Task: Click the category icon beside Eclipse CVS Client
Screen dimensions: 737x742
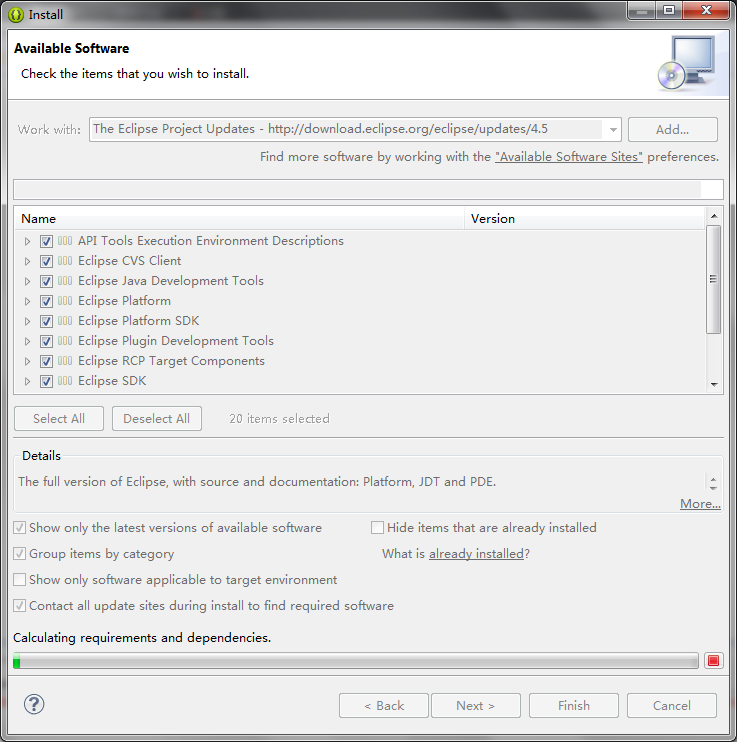Action: [x=65, y=261]
